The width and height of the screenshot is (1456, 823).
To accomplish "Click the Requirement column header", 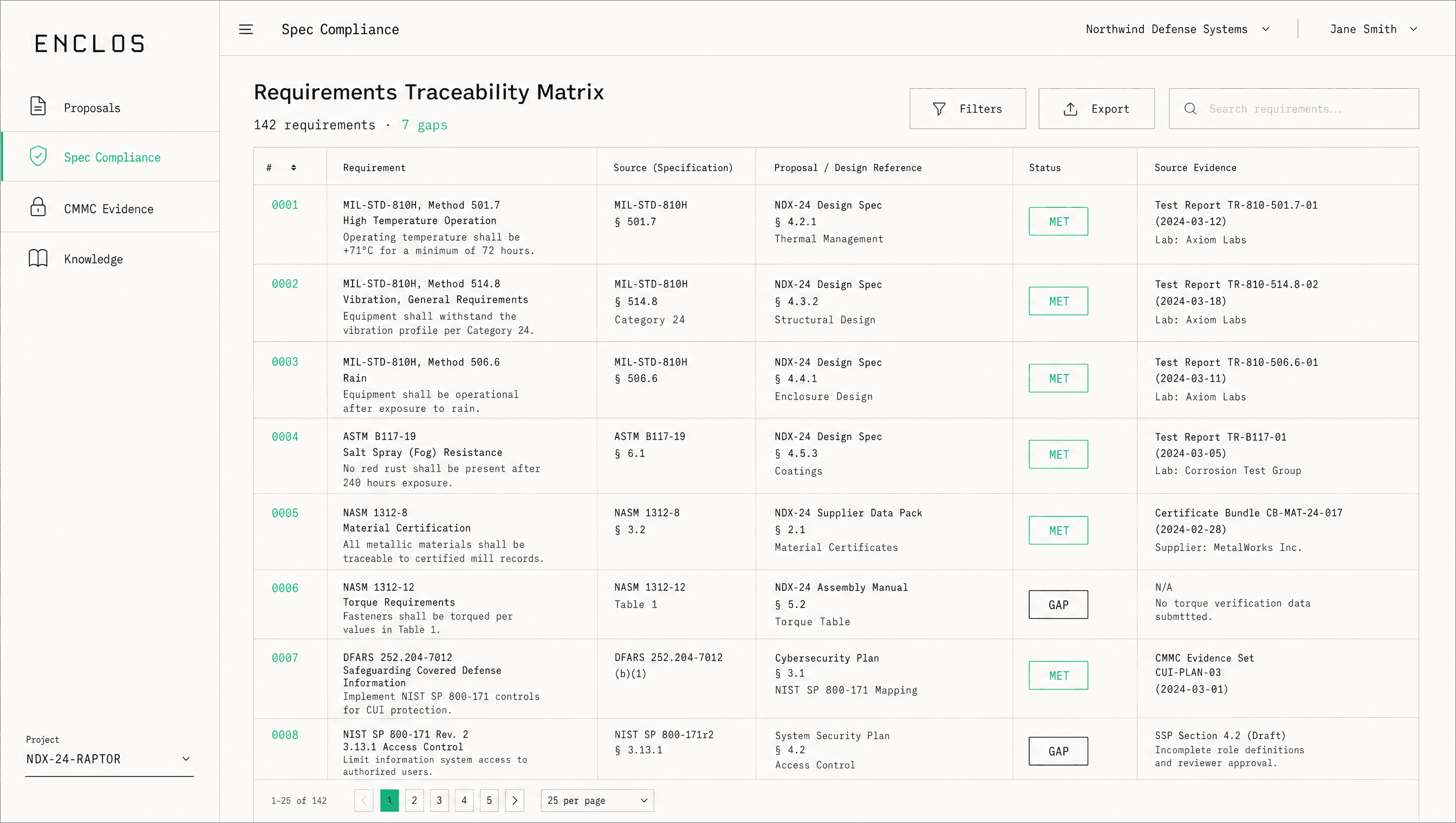I will click(374, 168).
